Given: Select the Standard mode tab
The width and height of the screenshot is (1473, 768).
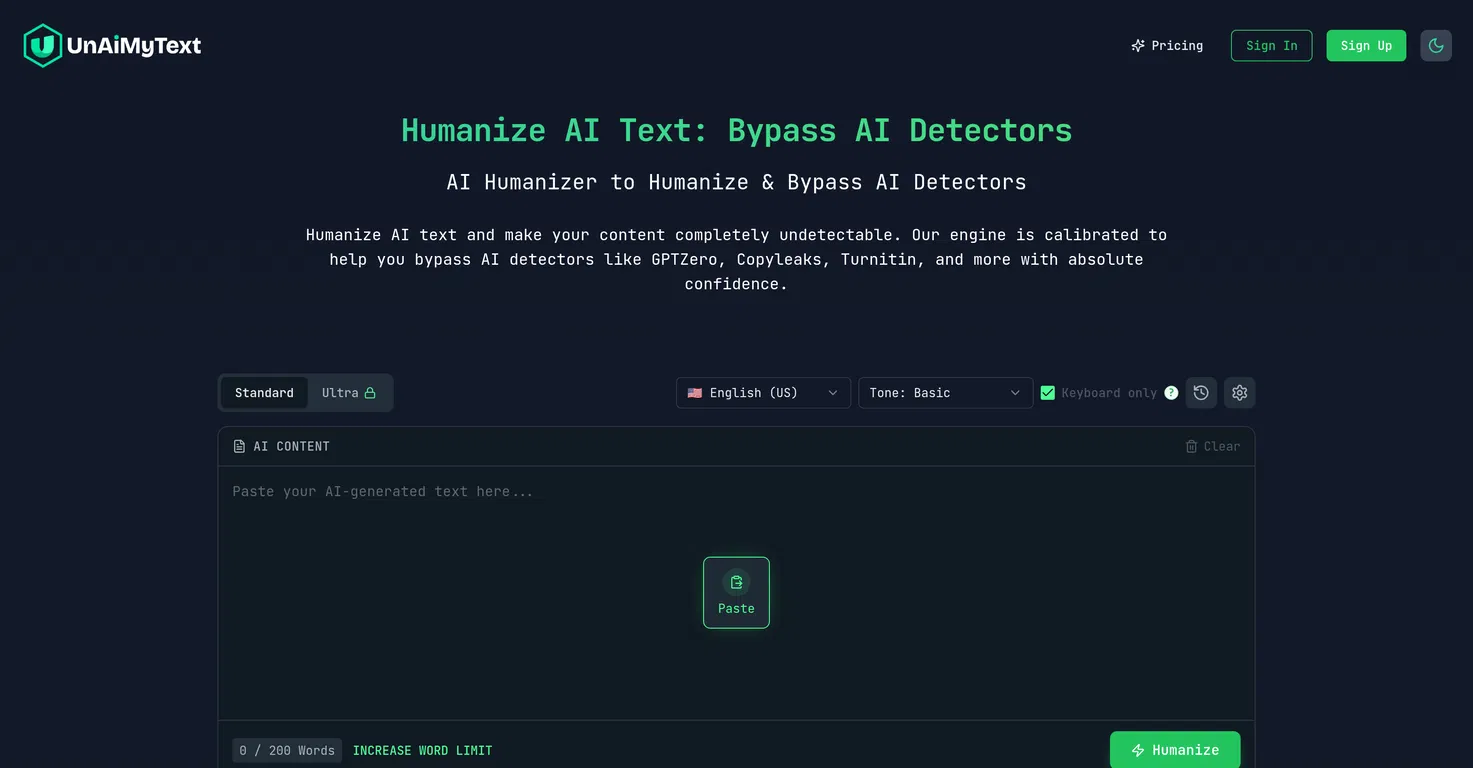Looking at the screenshot, I should 264,393.
